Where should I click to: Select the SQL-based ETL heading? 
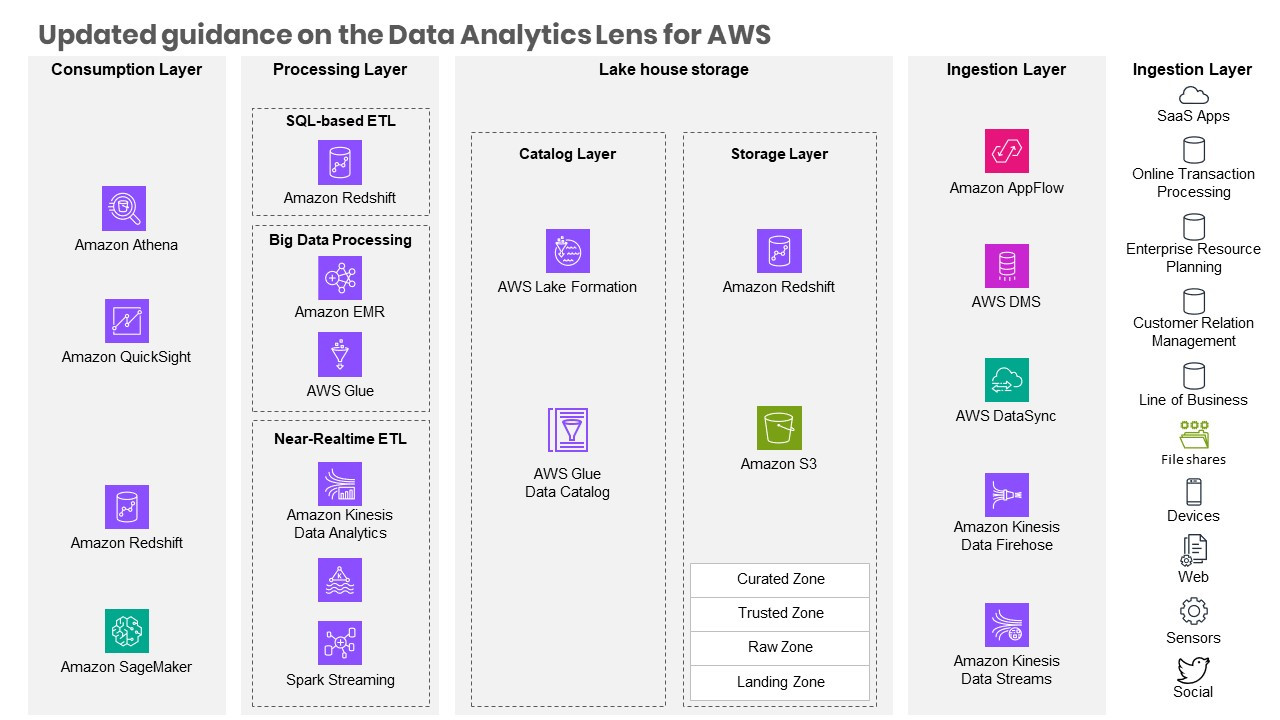[x=340, y=121]
